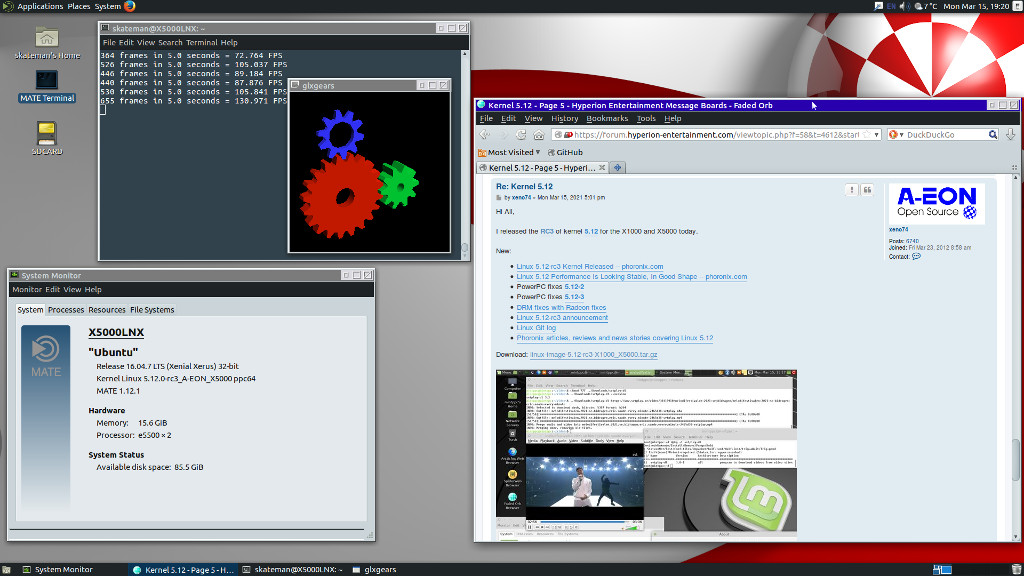This screenshot has height=576, width=1024.
Task: Click the search magnifier icon in DuckDuckGo box
Action: pyautogui.click(x=993, y=135)
